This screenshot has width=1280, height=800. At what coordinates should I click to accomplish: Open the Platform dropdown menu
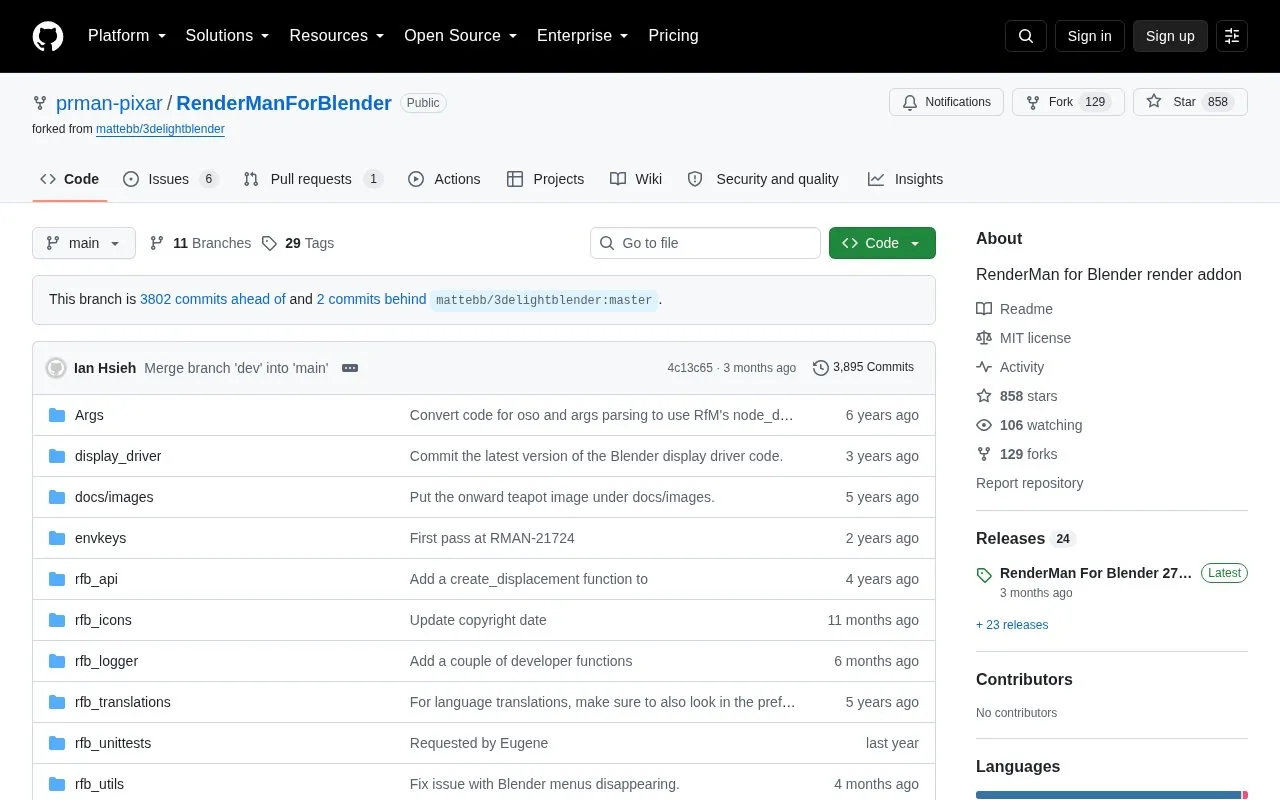[x=127, y=36]
